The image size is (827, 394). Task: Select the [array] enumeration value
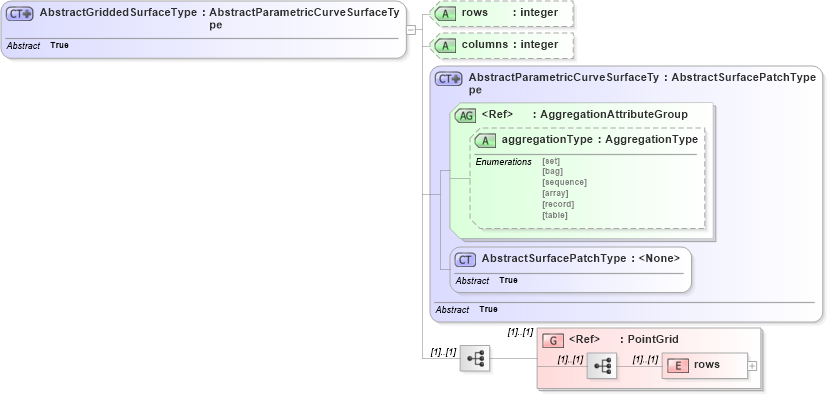[555, 193]
